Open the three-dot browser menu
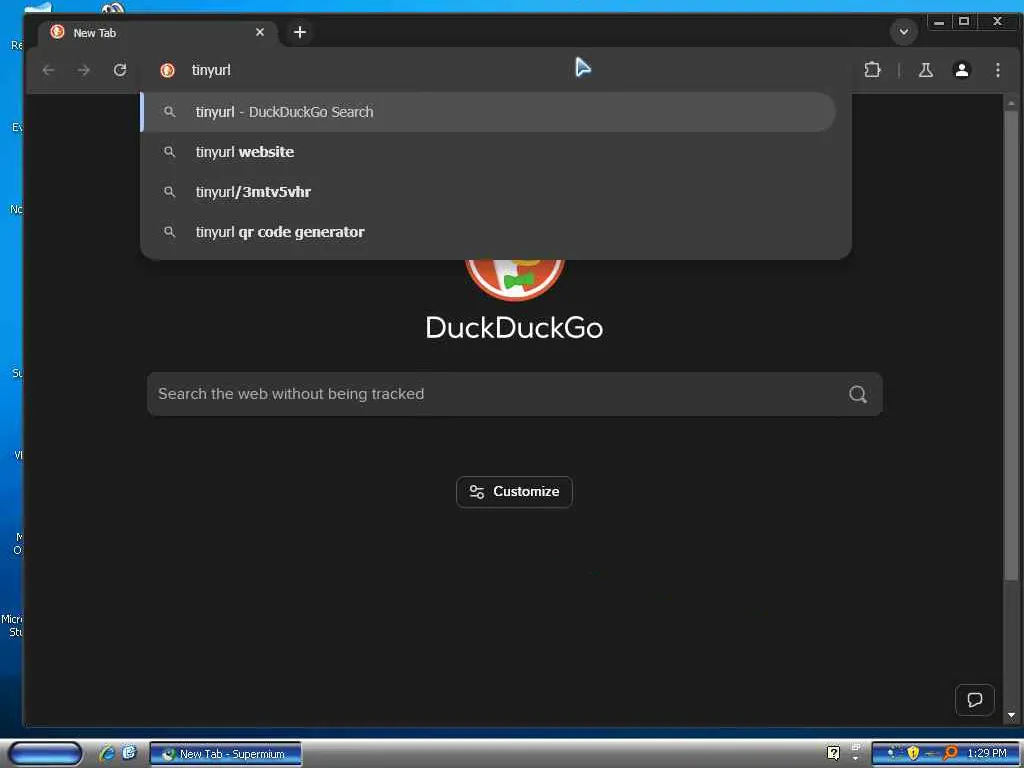The width and height of the screenshot is (1024, 768). coord(997,70)
